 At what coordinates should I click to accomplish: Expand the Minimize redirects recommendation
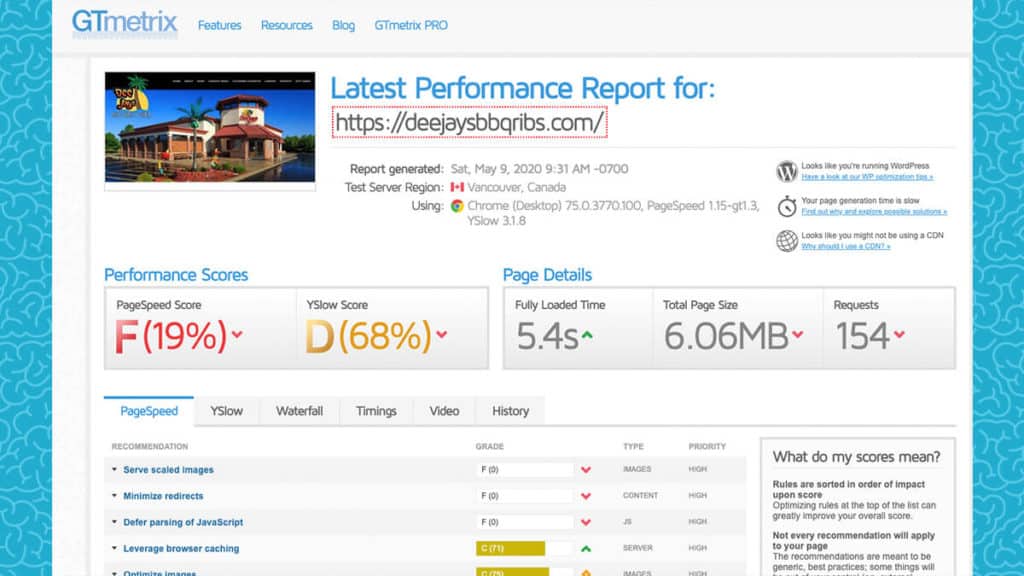(163, 496)
